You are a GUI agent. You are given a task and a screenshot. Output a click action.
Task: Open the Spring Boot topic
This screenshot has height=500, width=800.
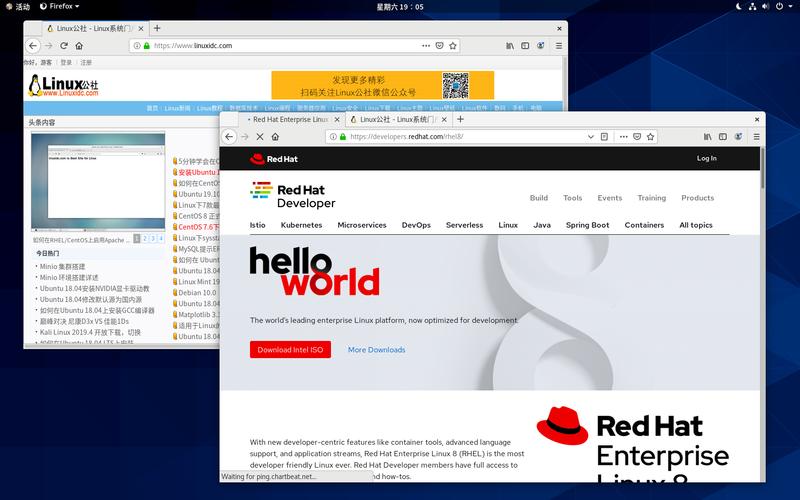587,224
